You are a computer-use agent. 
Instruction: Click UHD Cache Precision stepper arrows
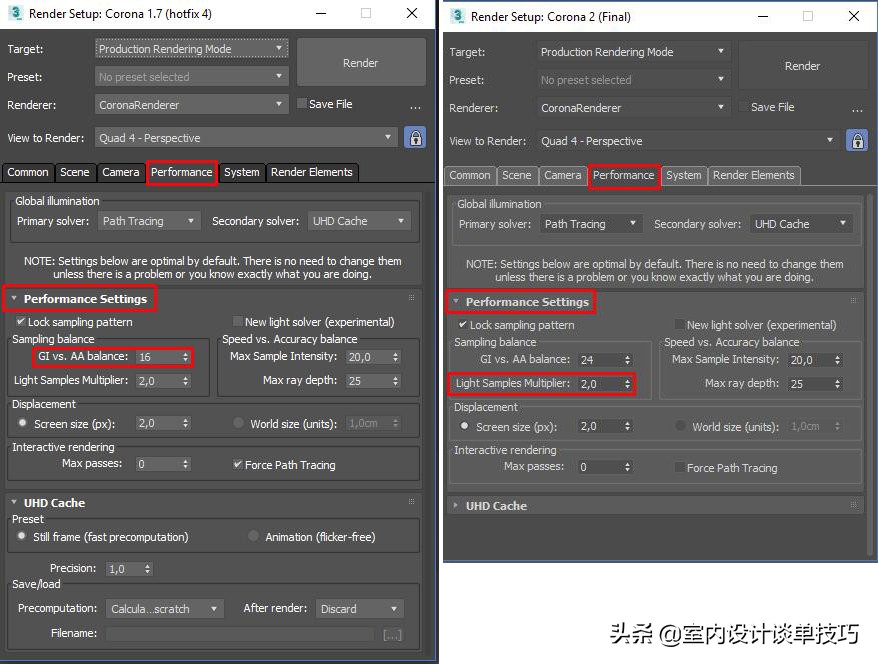point(147,569)
